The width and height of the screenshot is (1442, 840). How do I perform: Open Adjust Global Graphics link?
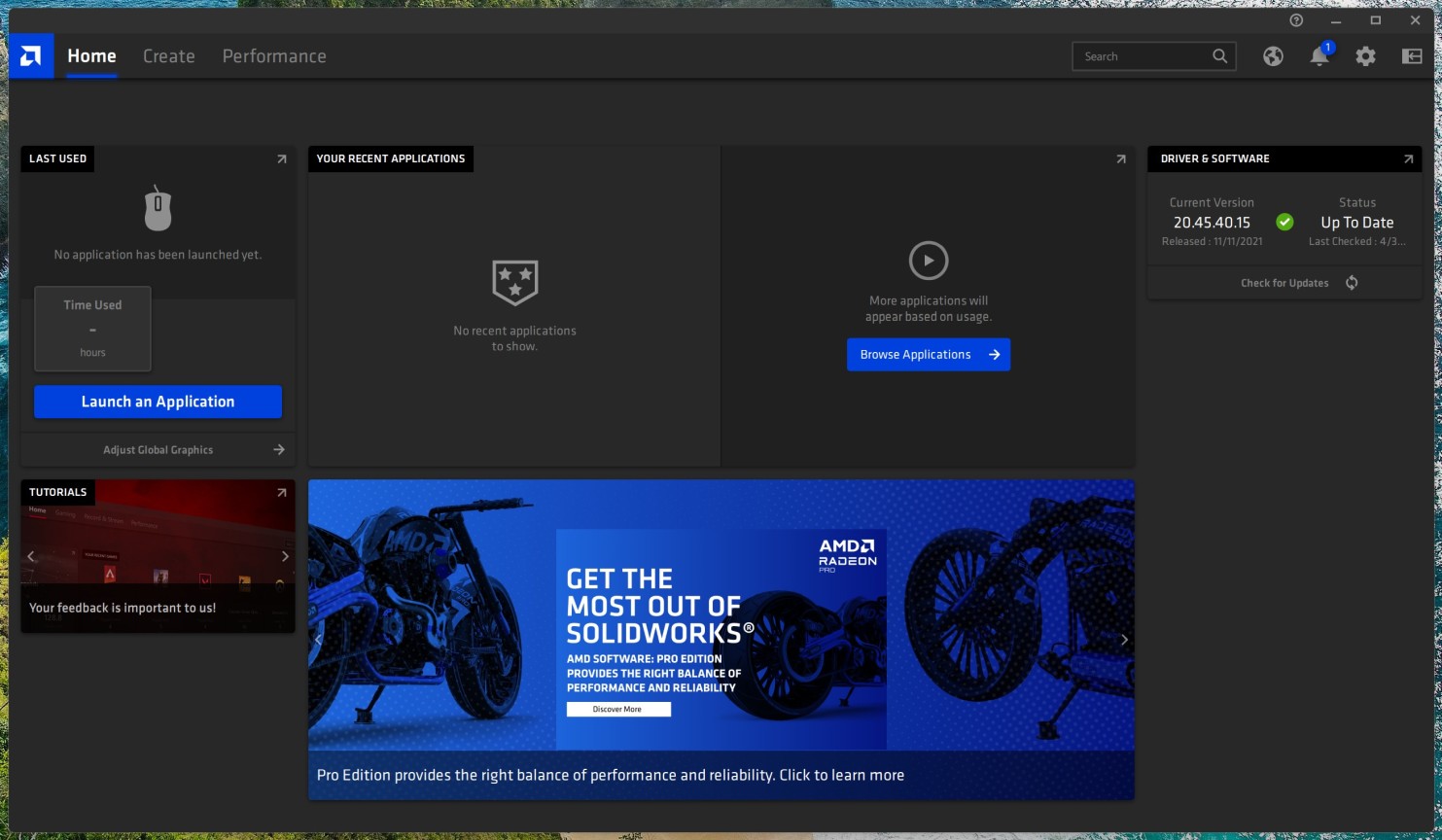click(x=158, y=449)
